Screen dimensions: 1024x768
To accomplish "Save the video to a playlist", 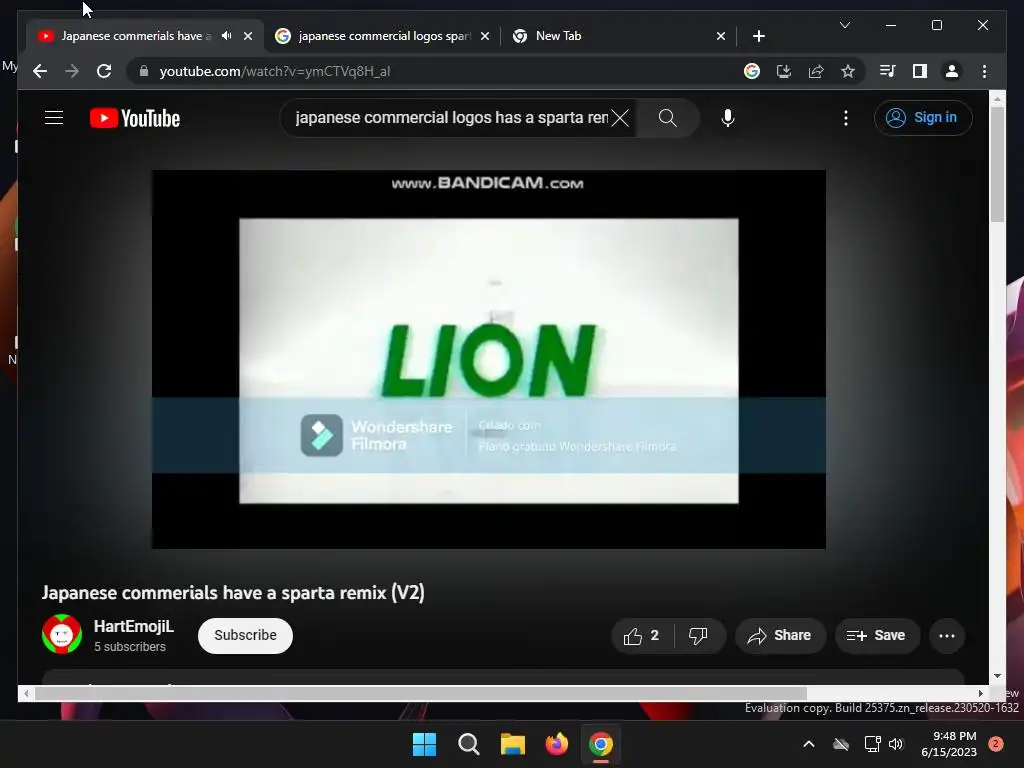I will coord(877,636).
